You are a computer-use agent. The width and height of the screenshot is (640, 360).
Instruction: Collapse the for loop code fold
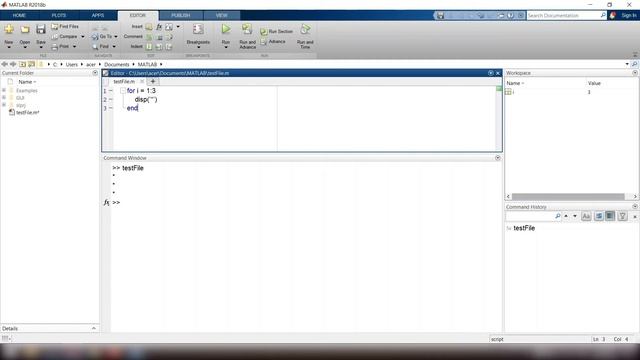tap(122, 91)
